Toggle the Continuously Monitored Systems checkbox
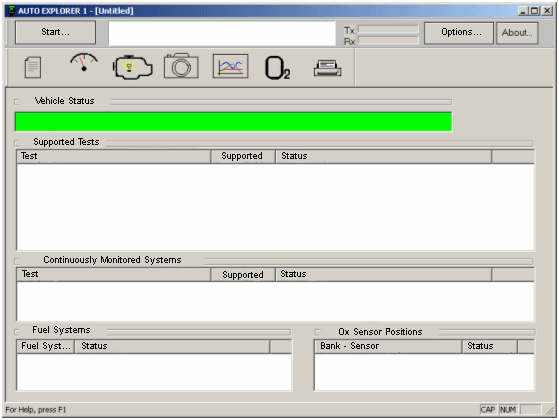The width and height of the screenshot is (559, 420). pos(17,261)
